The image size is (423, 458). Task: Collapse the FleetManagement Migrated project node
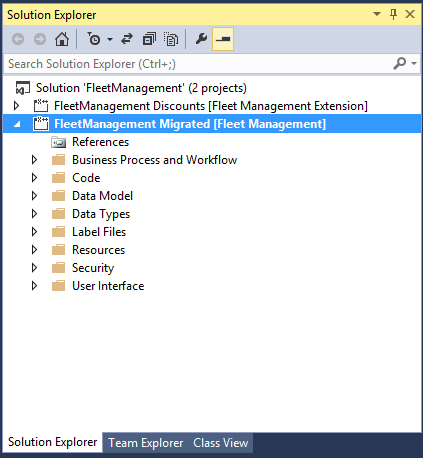pos(17,124)
